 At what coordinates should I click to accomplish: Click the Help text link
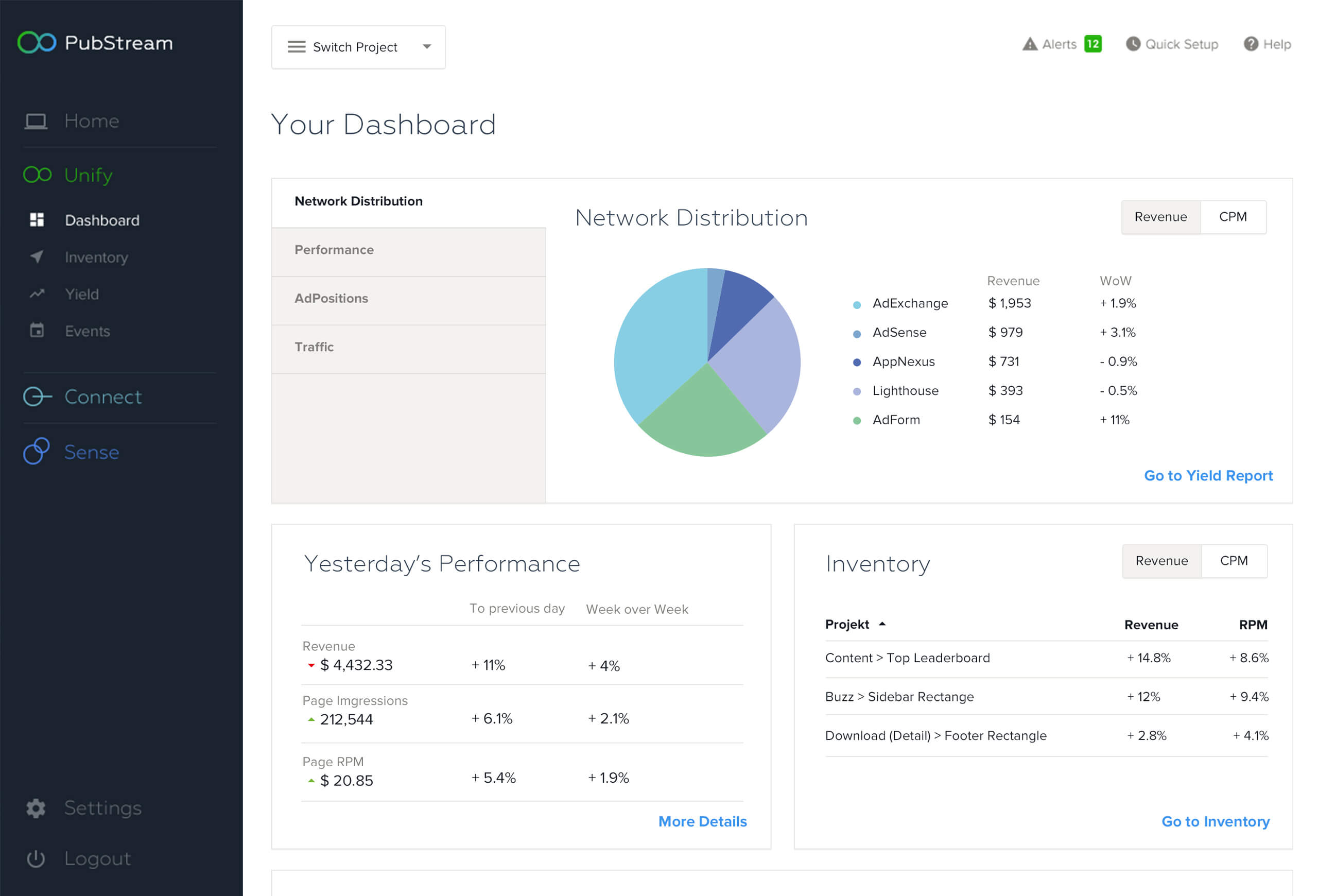pyautogui.click(x=1277, y=44)
